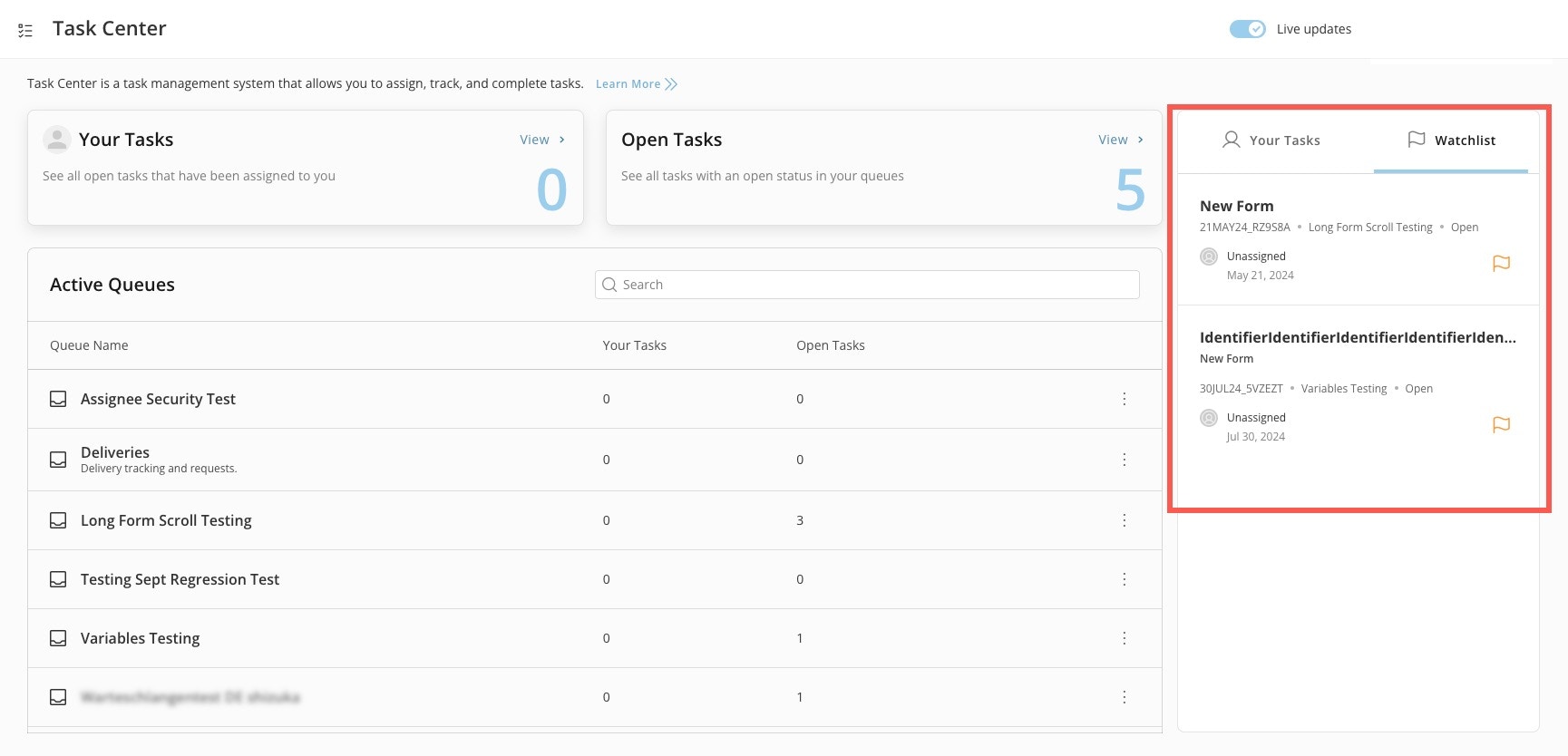Click inbox icon for Assignee Security Test

pos(58,399)
